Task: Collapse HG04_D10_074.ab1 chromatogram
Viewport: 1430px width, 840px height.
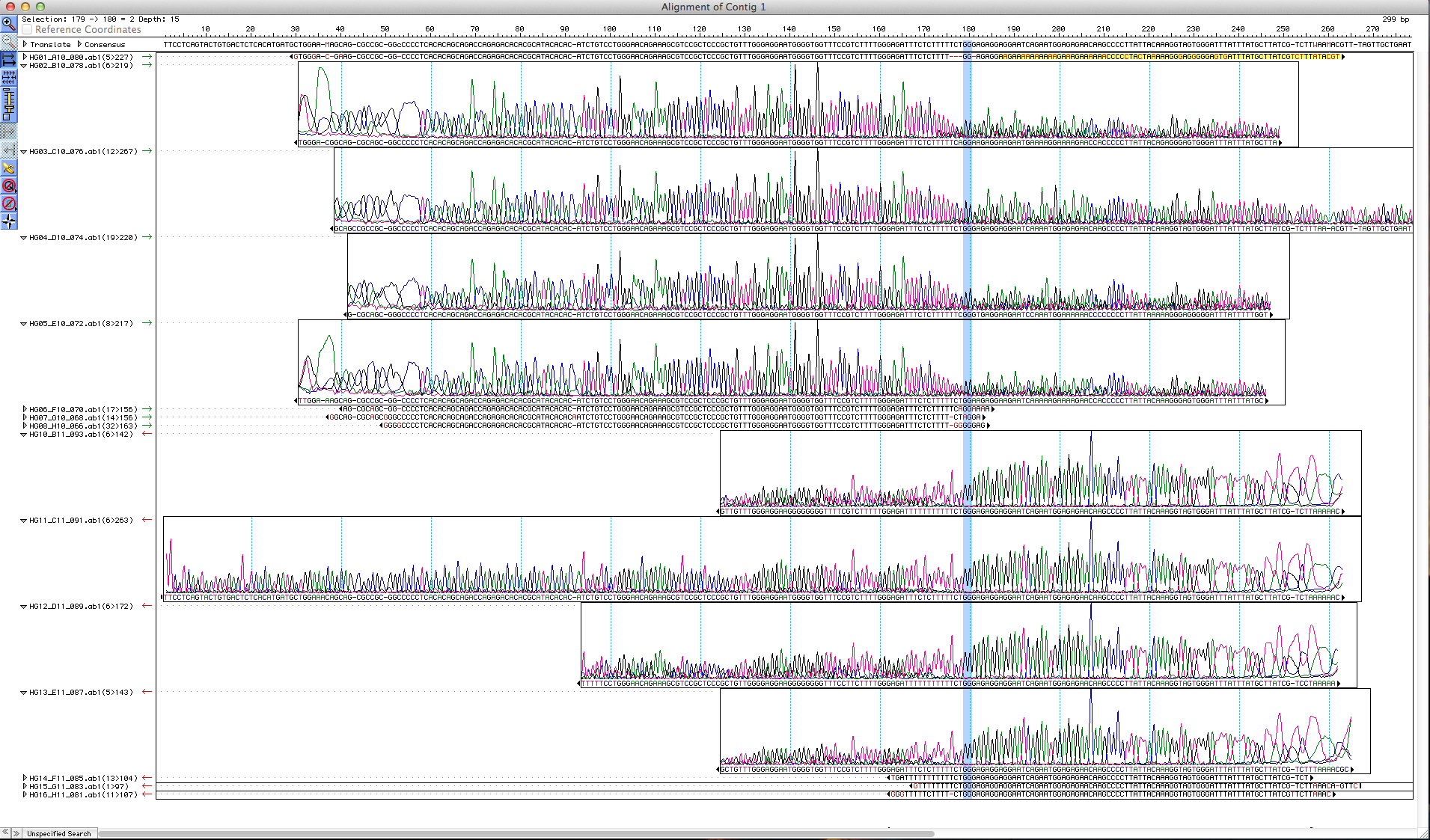Action: [24, 238]
